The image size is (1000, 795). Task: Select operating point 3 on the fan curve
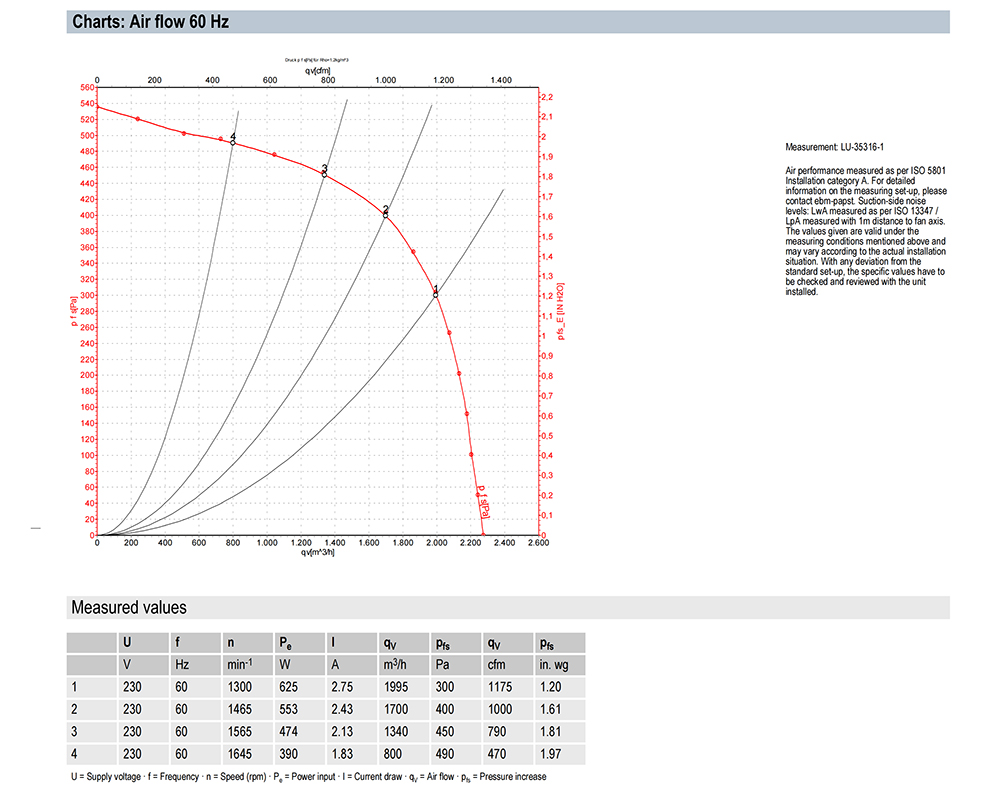tap(324, 174)
